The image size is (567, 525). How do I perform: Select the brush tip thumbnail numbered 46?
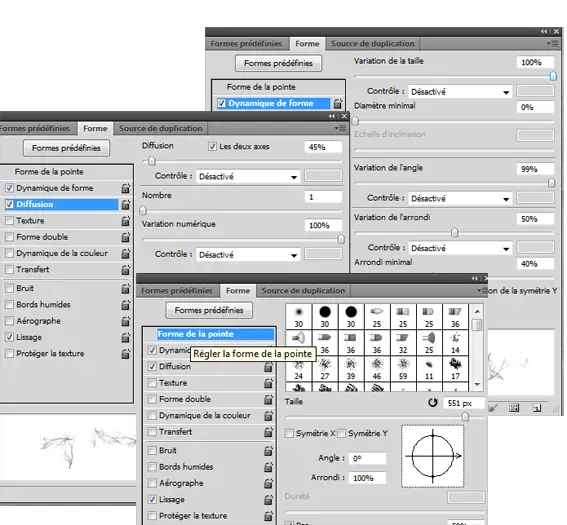pyautogui.click(x=377, y=369)
